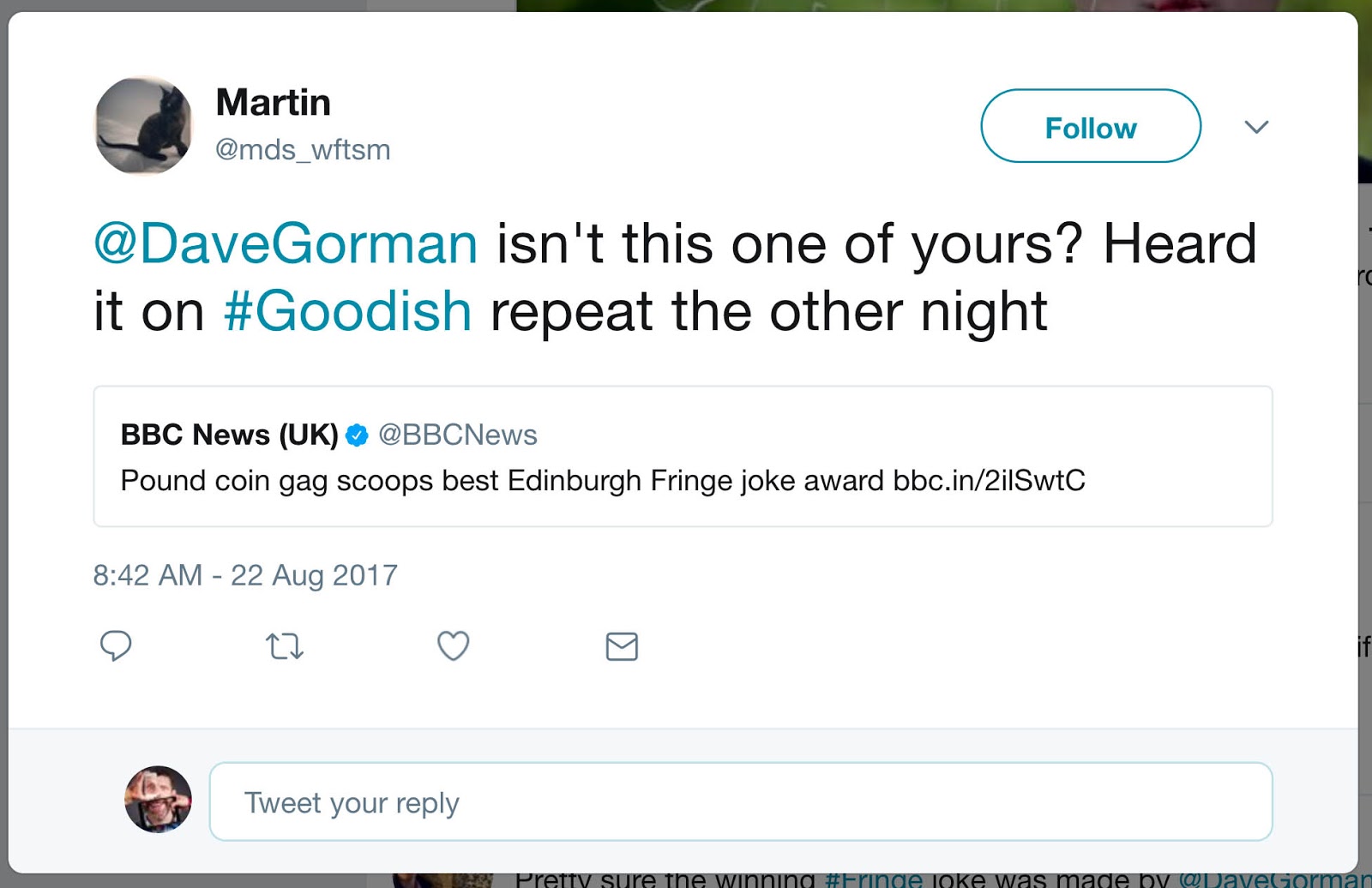Open the @DaveGorman mention in the tweet
The width and height of the screenshot is (1372, 888).
tap(286, 243)
